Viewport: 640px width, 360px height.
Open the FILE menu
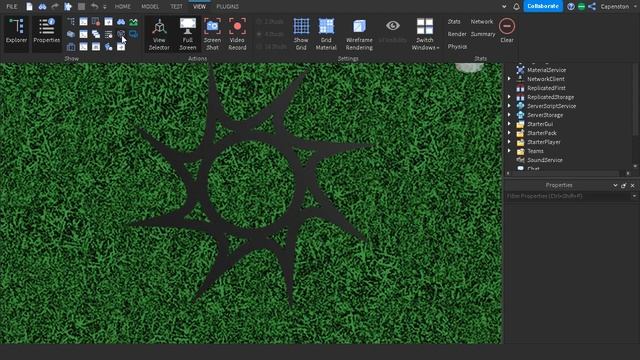(x=12, y=7)
